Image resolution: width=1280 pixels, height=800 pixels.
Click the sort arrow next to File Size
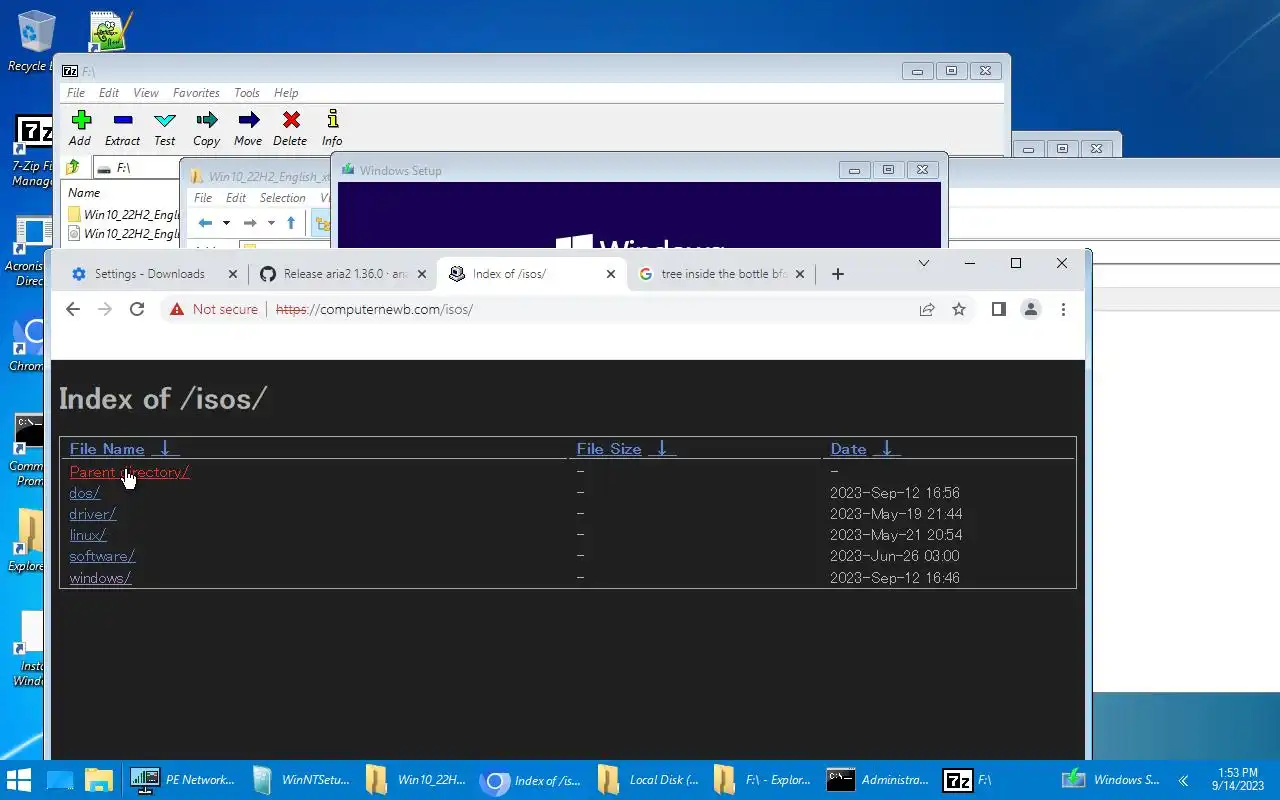tap(662, 449)
